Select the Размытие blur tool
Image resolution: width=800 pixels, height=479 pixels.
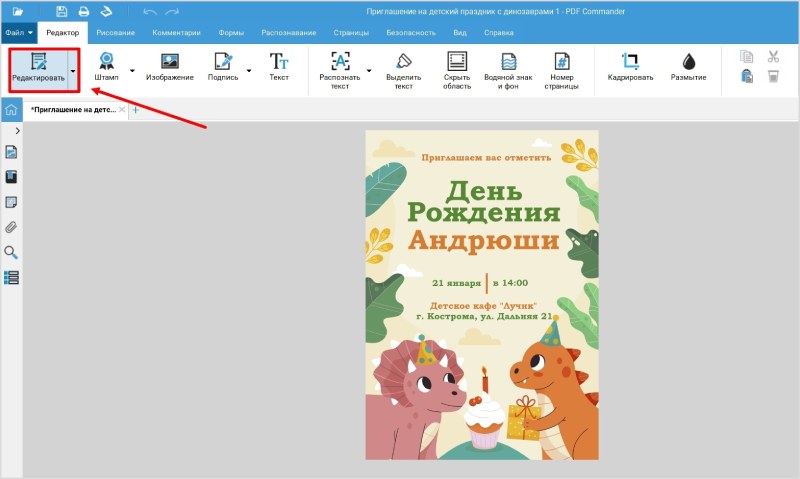(688, 67)
